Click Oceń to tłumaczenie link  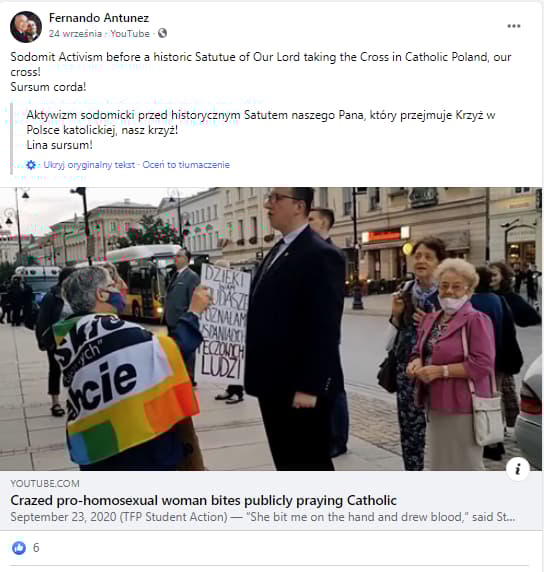[x=186, y=165]
